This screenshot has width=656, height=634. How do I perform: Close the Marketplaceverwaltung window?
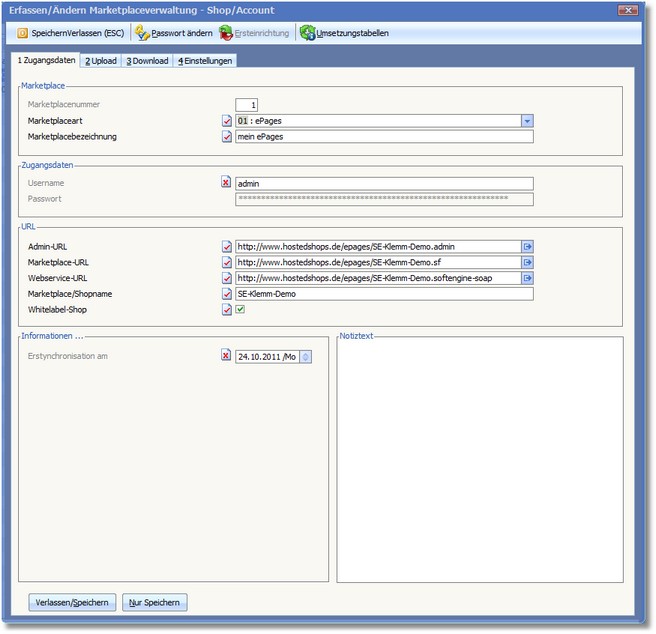coord(629,10)
